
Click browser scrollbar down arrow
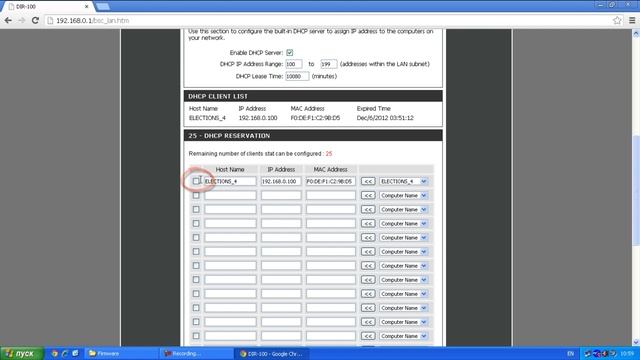tap(636, 342)
